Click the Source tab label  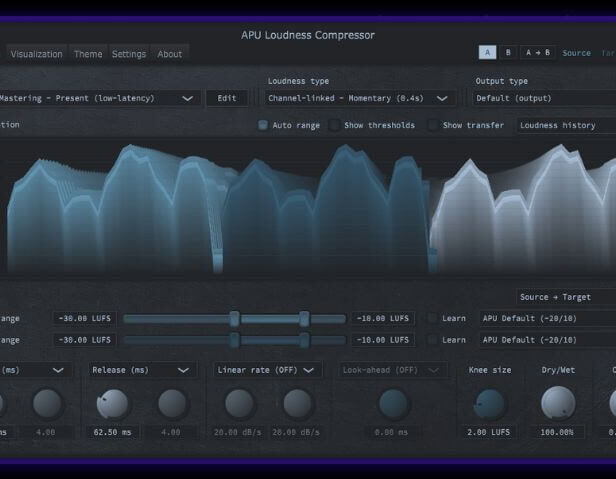576,53
